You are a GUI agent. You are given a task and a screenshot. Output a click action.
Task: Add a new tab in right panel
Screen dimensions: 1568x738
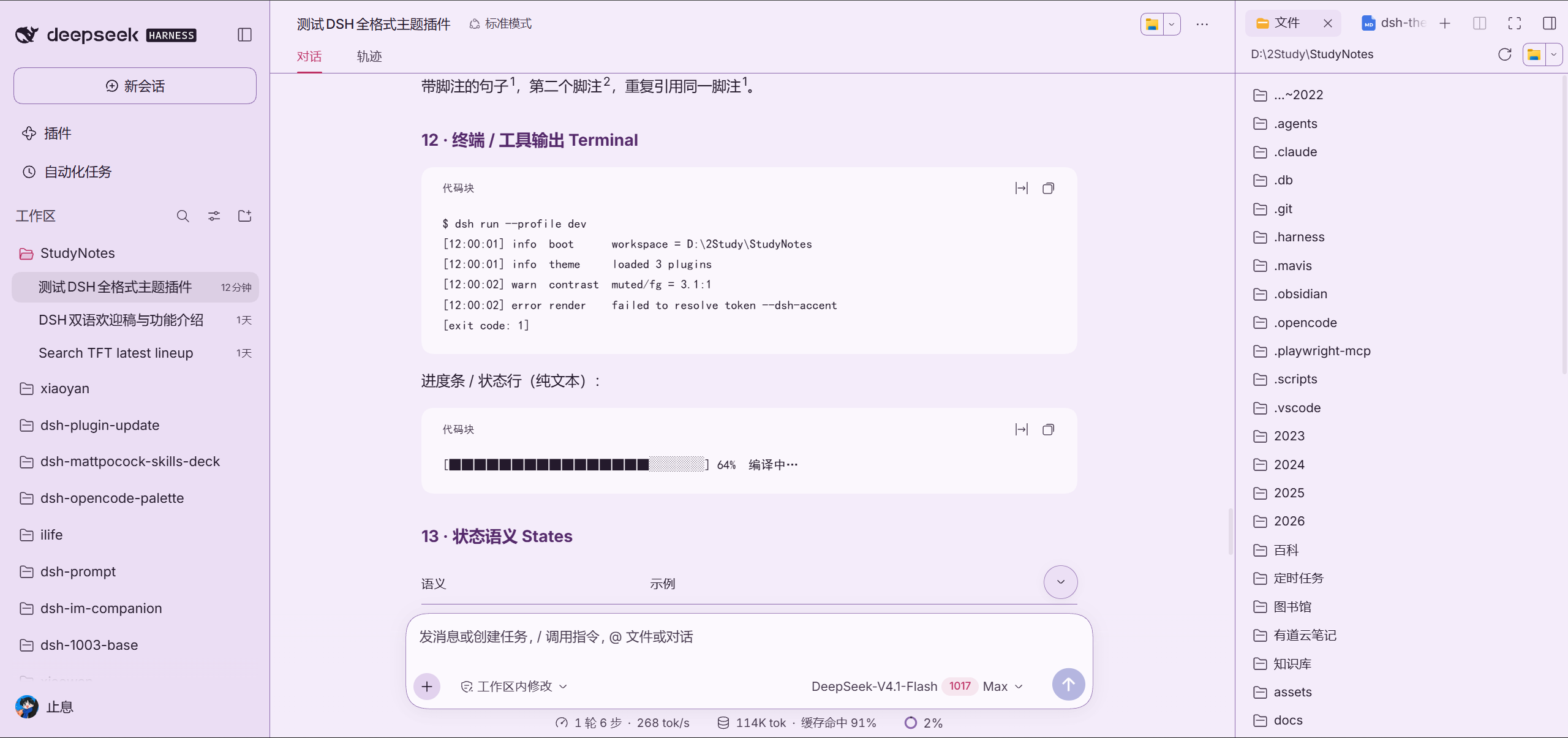point(1445,23)
